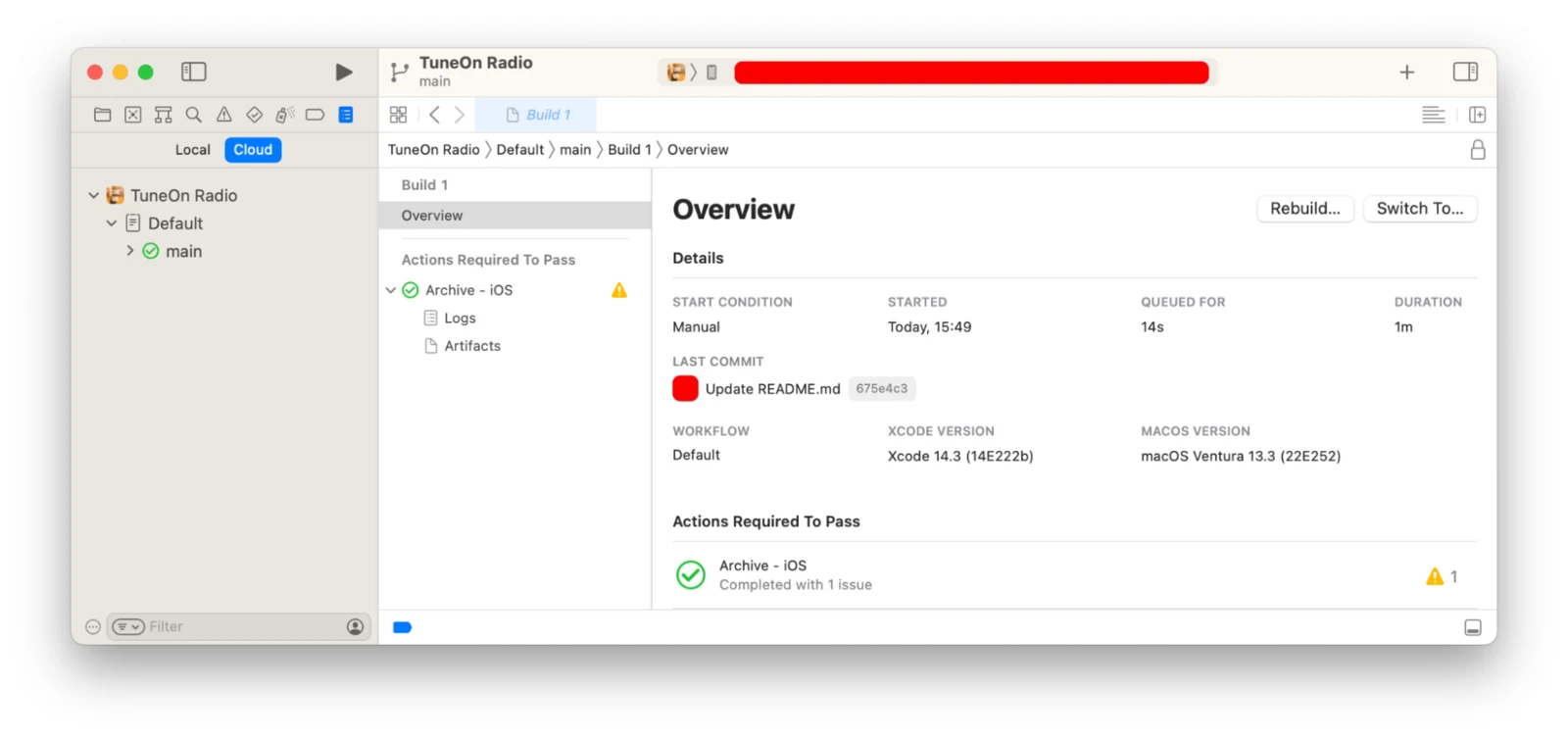
Task: Open the Breakpoint navigator
Action: click(315, 115)
